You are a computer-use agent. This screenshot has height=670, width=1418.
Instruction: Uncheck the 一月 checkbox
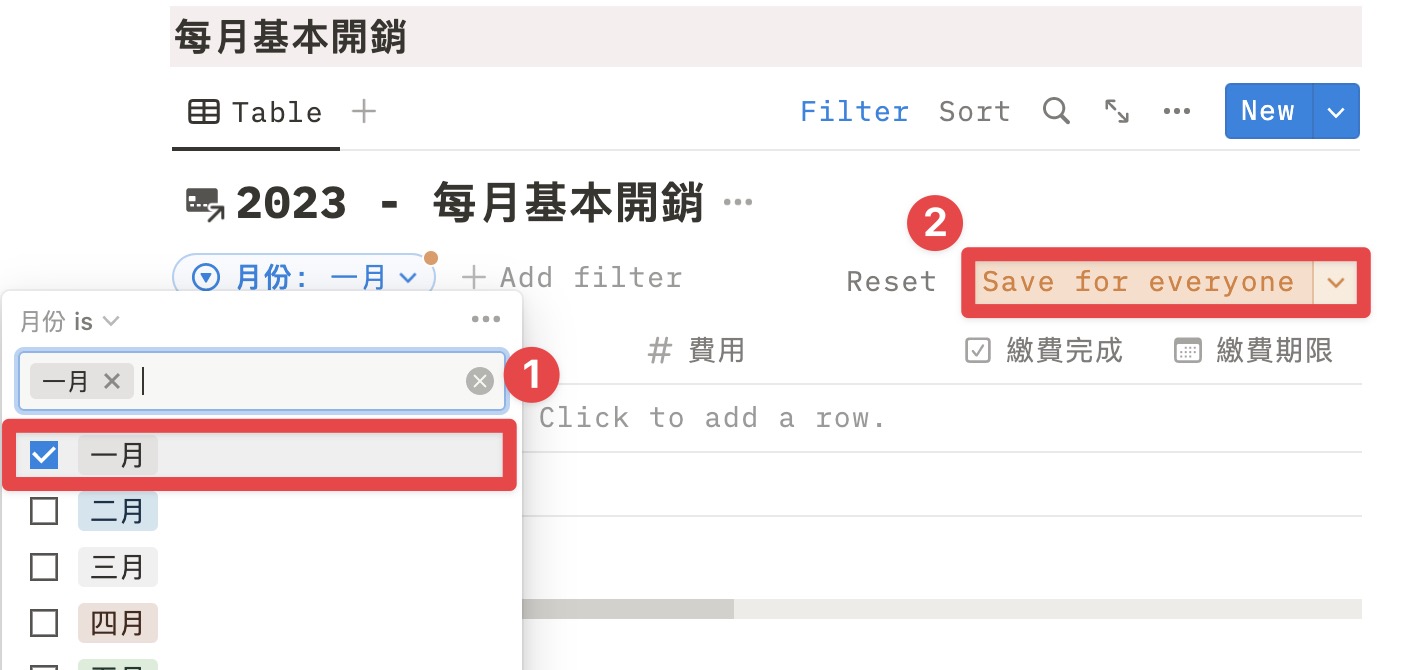click(44, 456)
